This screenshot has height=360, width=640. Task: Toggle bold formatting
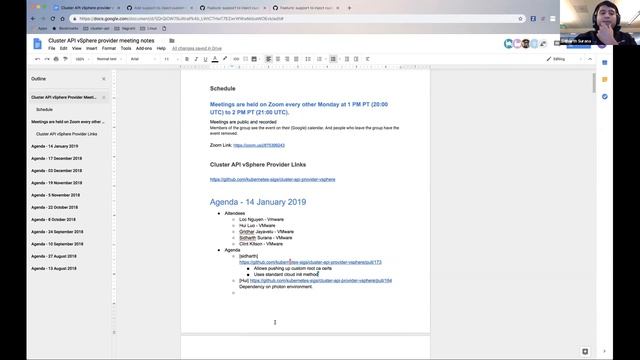[187, 59]
